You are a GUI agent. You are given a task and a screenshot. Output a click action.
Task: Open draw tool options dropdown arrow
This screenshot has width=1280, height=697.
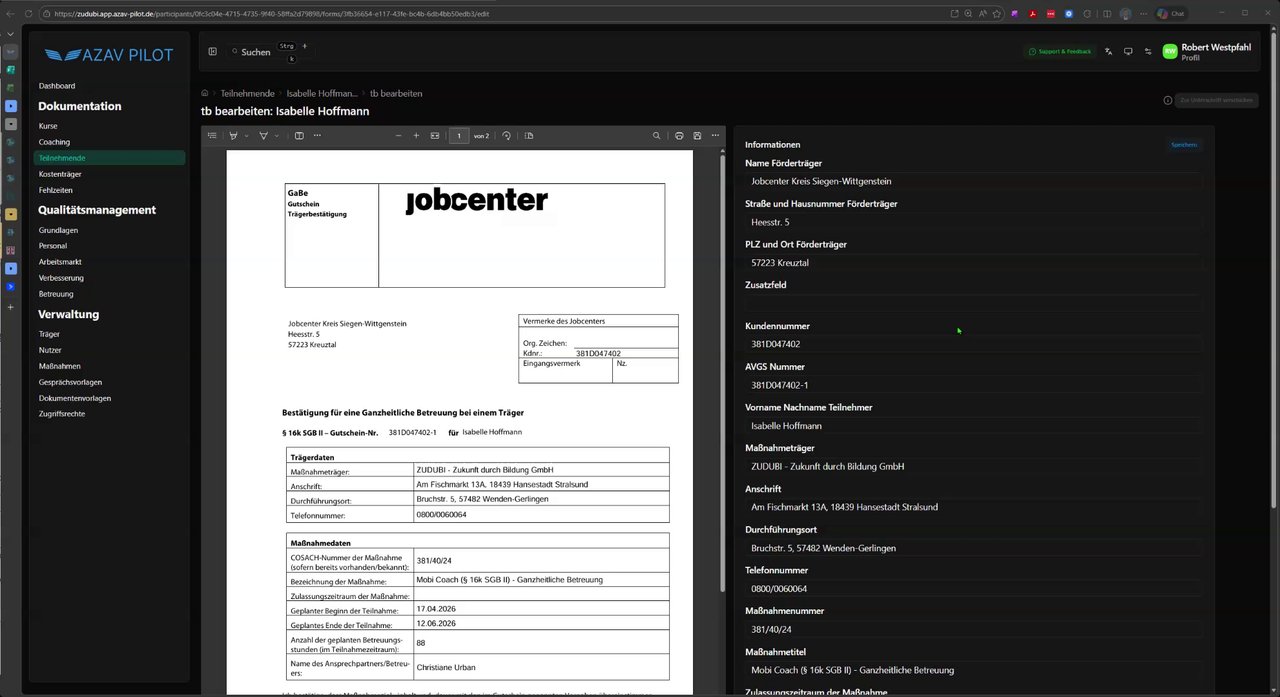pyautogui.click(x=277, y=135)
